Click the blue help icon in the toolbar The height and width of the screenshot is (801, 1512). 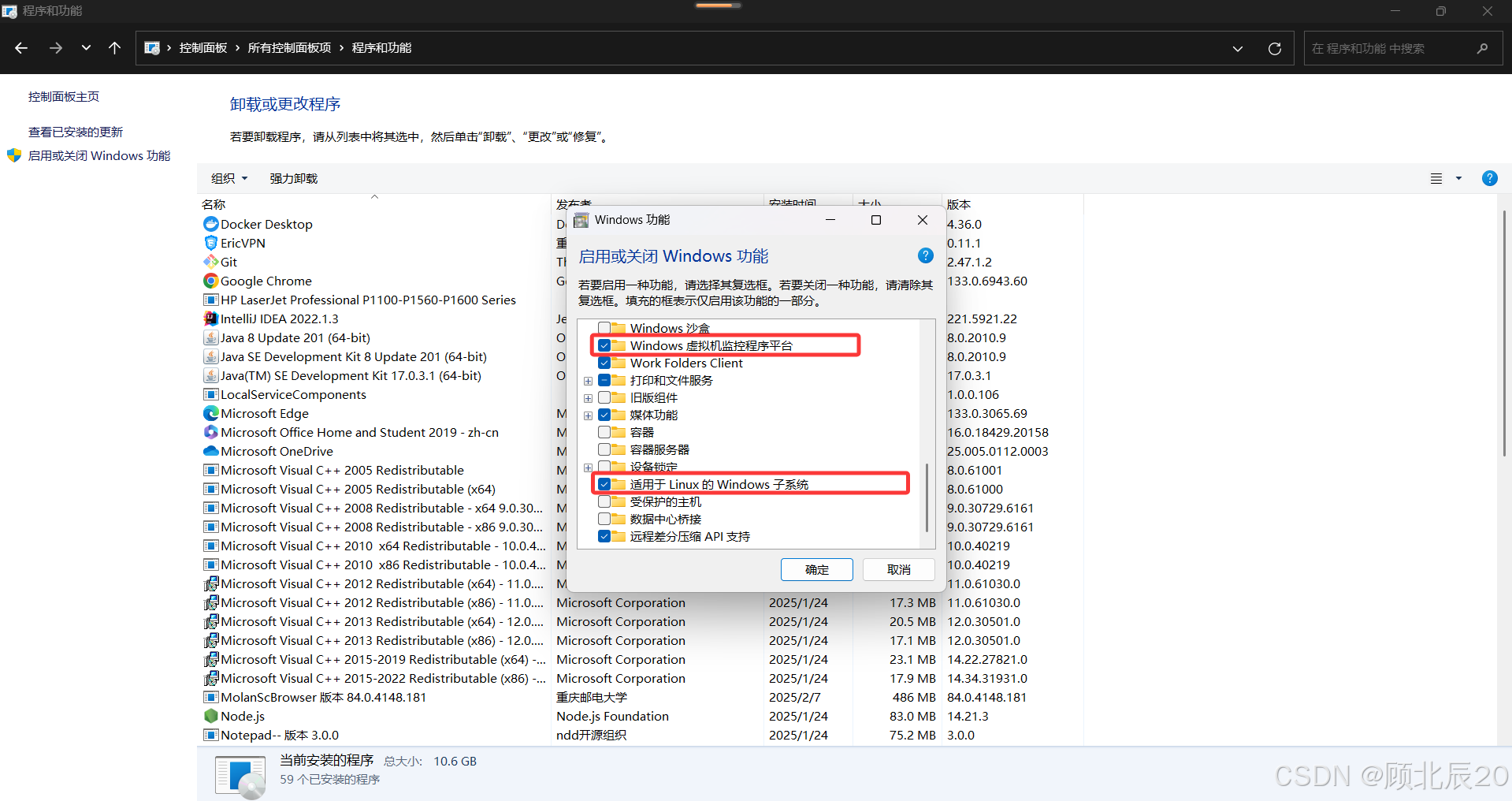[x=1489, y=178]
